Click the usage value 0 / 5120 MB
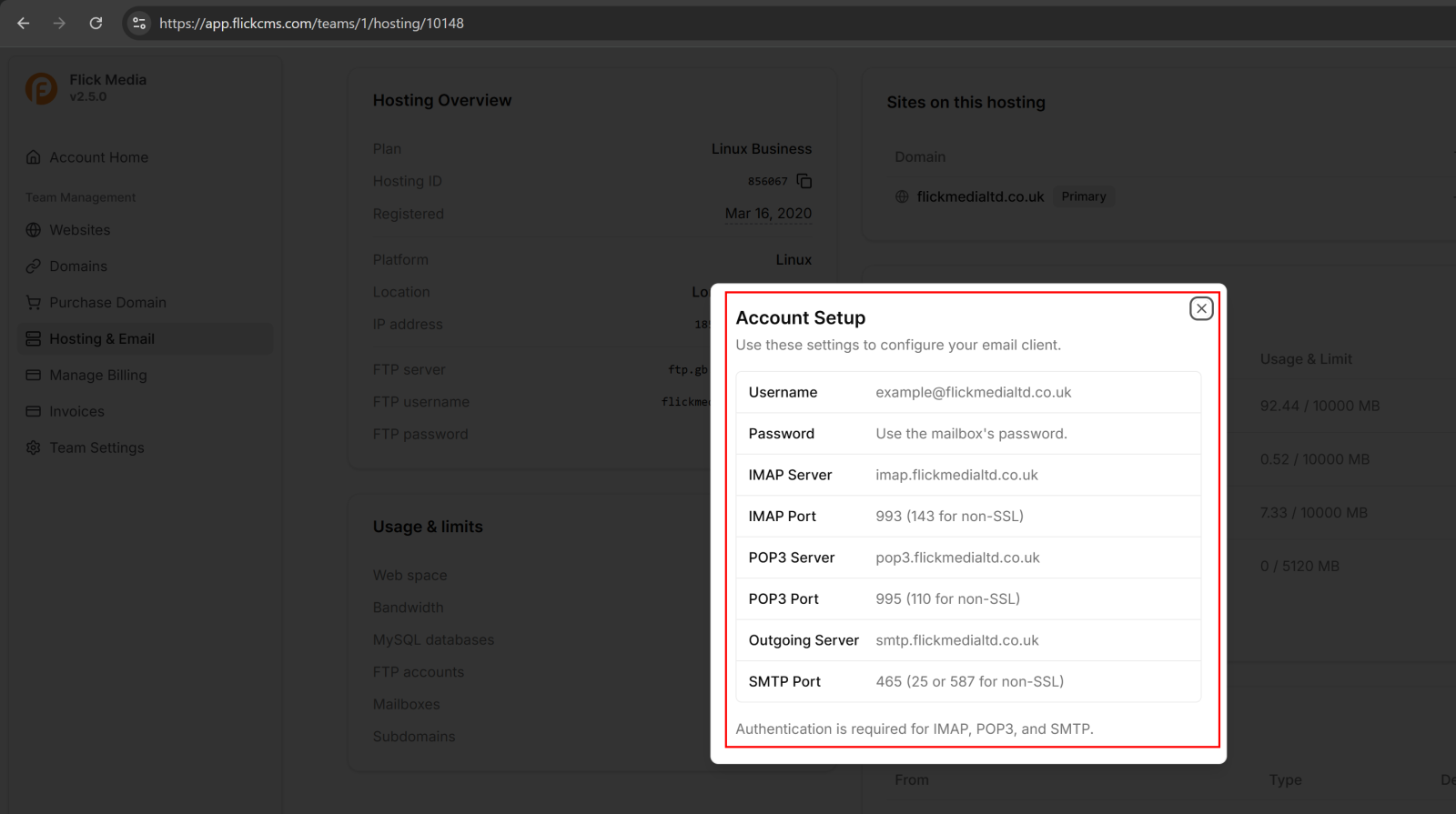The width and height of the screenshot is (1456, 814). (x=1299, y=566)
